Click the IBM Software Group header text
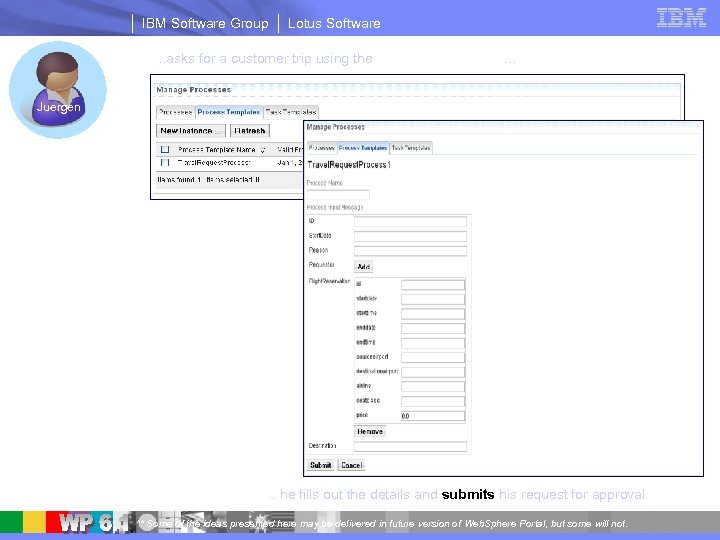The height and width of the screenshot is (540, 720). [205, 23]
